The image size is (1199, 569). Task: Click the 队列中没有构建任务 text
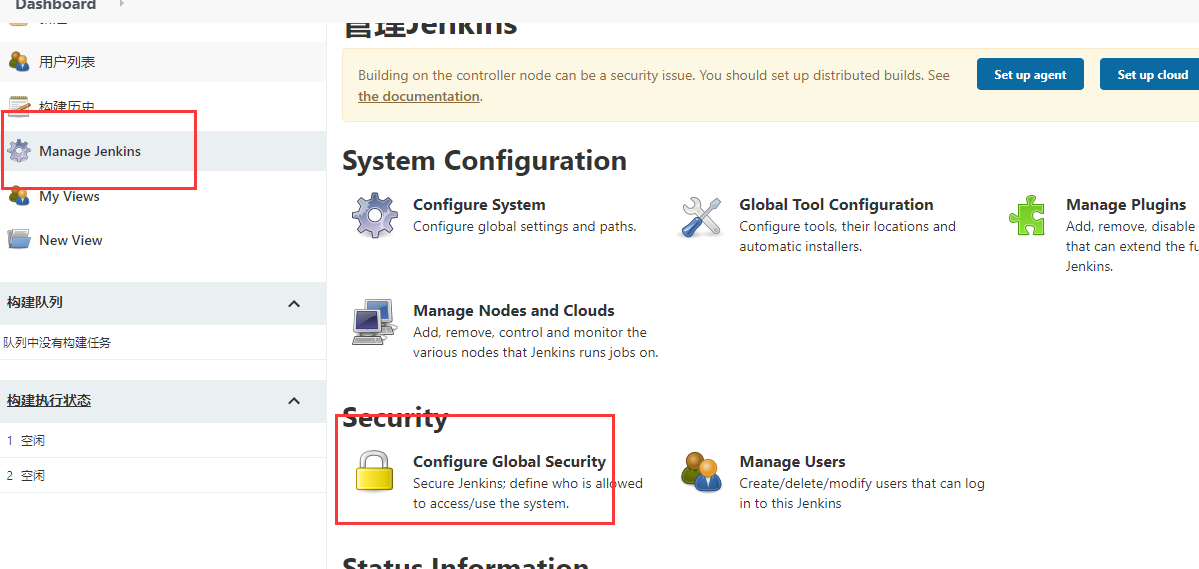tap(57, 343)
